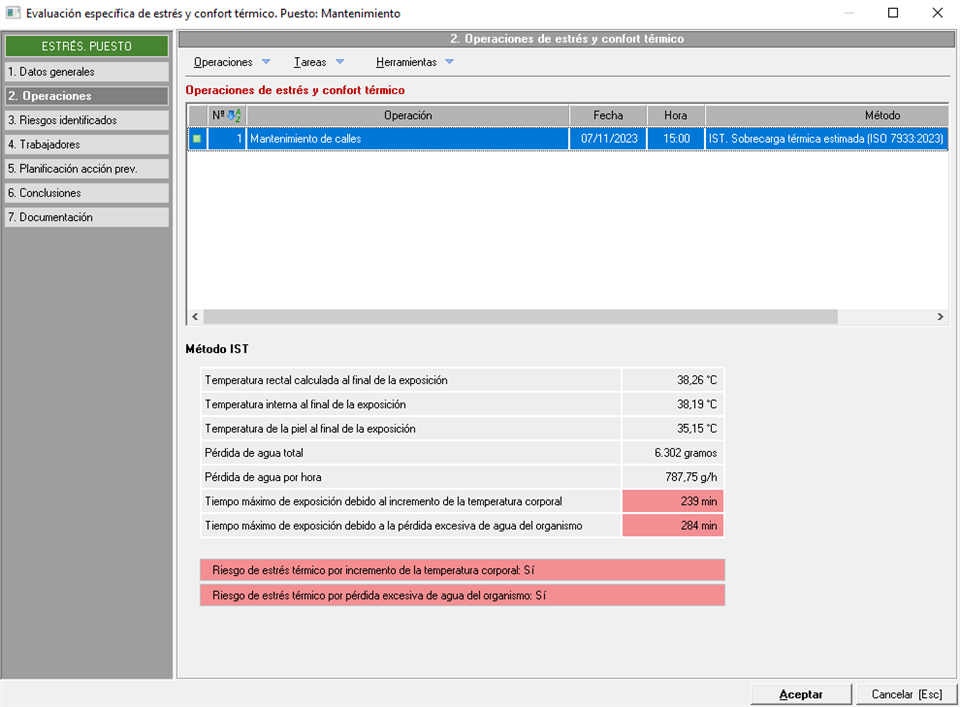Go to 1. Datos generales section

click(86, 72)
